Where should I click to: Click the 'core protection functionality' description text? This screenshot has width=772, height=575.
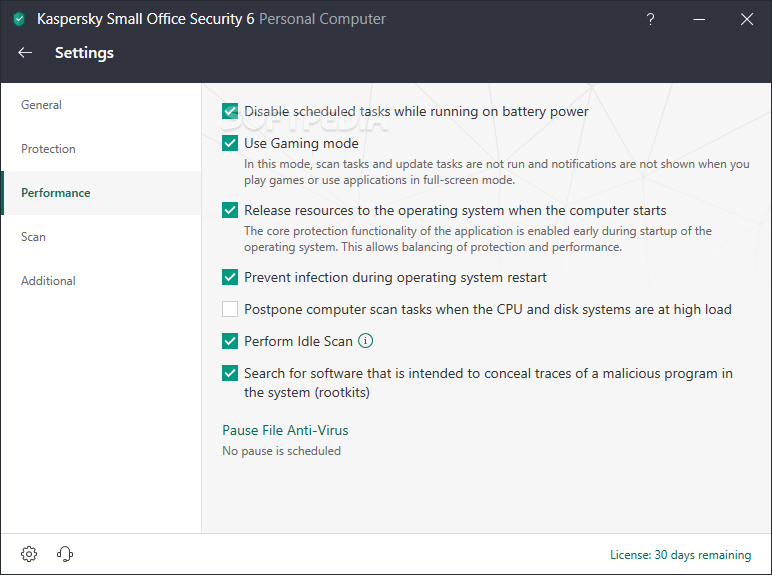click(478, 239)
